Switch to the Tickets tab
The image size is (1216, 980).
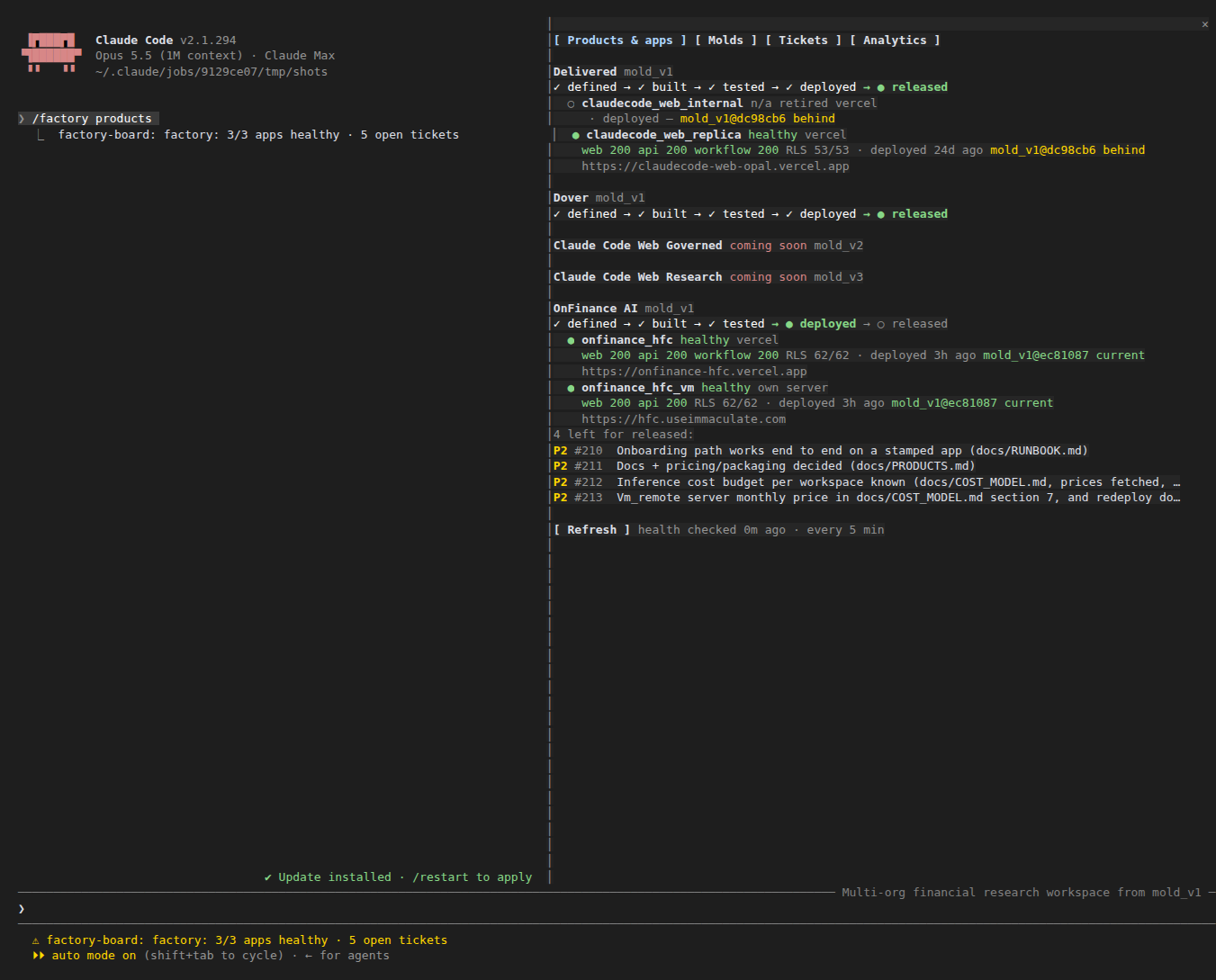tap(803, 40)
